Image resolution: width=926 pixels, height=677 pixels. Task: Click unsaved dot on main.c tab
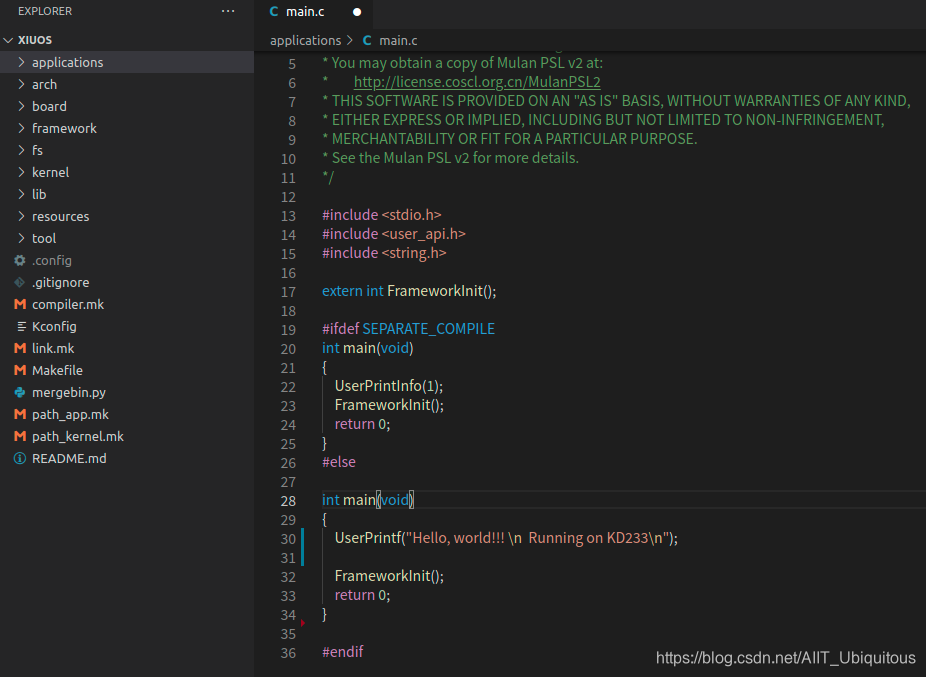tap(357, 12)
